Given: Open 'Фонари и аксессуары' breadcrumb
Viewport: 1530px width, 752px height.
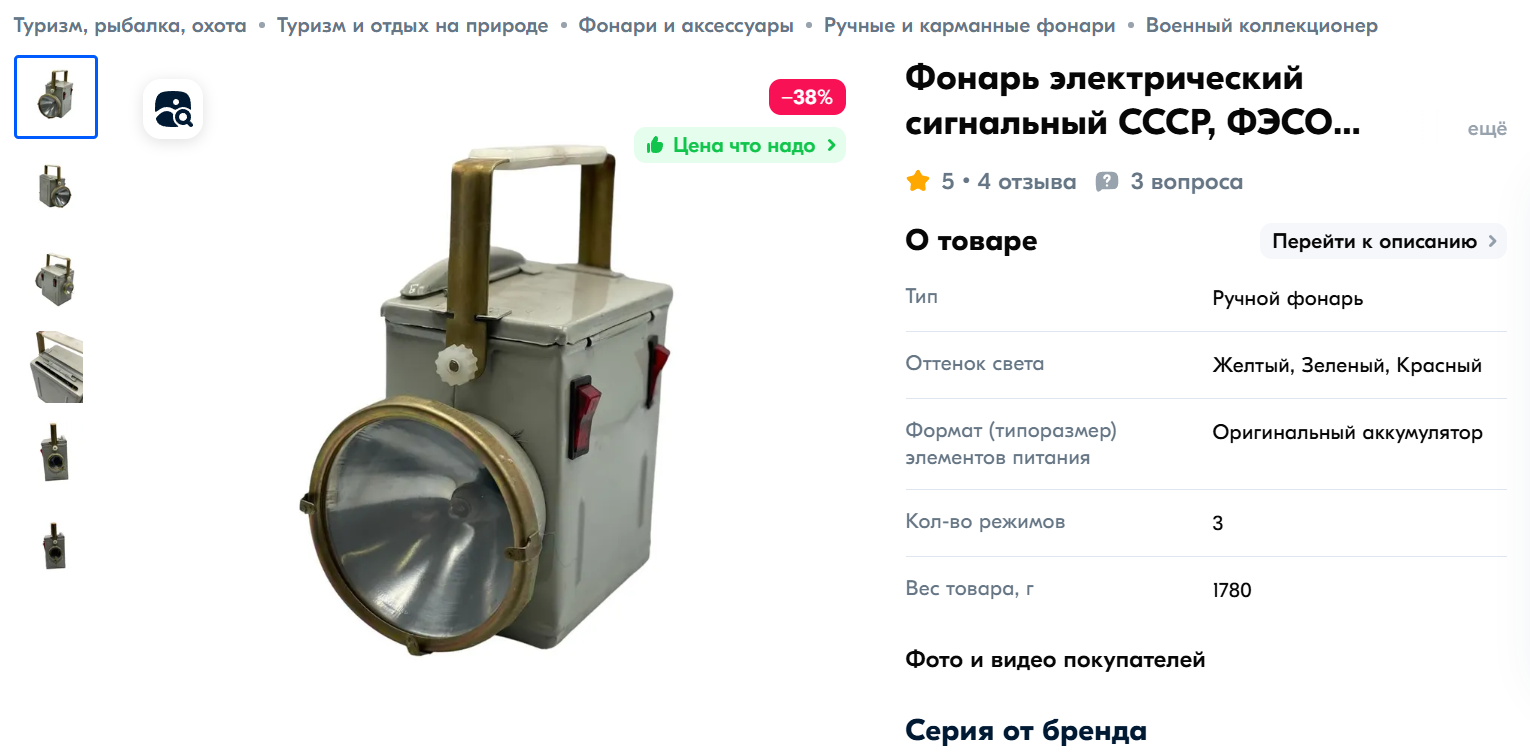Looking at the screenshot, I should point(686,26).
